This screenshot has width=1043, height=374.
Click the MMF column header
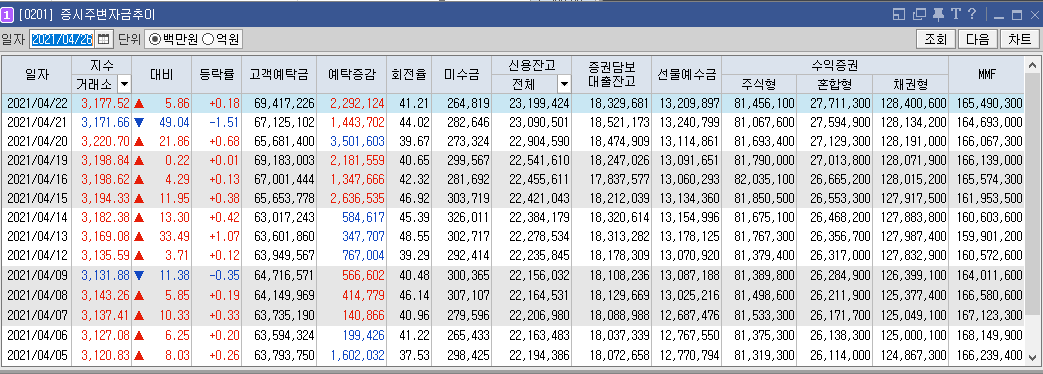click(986, 75)
